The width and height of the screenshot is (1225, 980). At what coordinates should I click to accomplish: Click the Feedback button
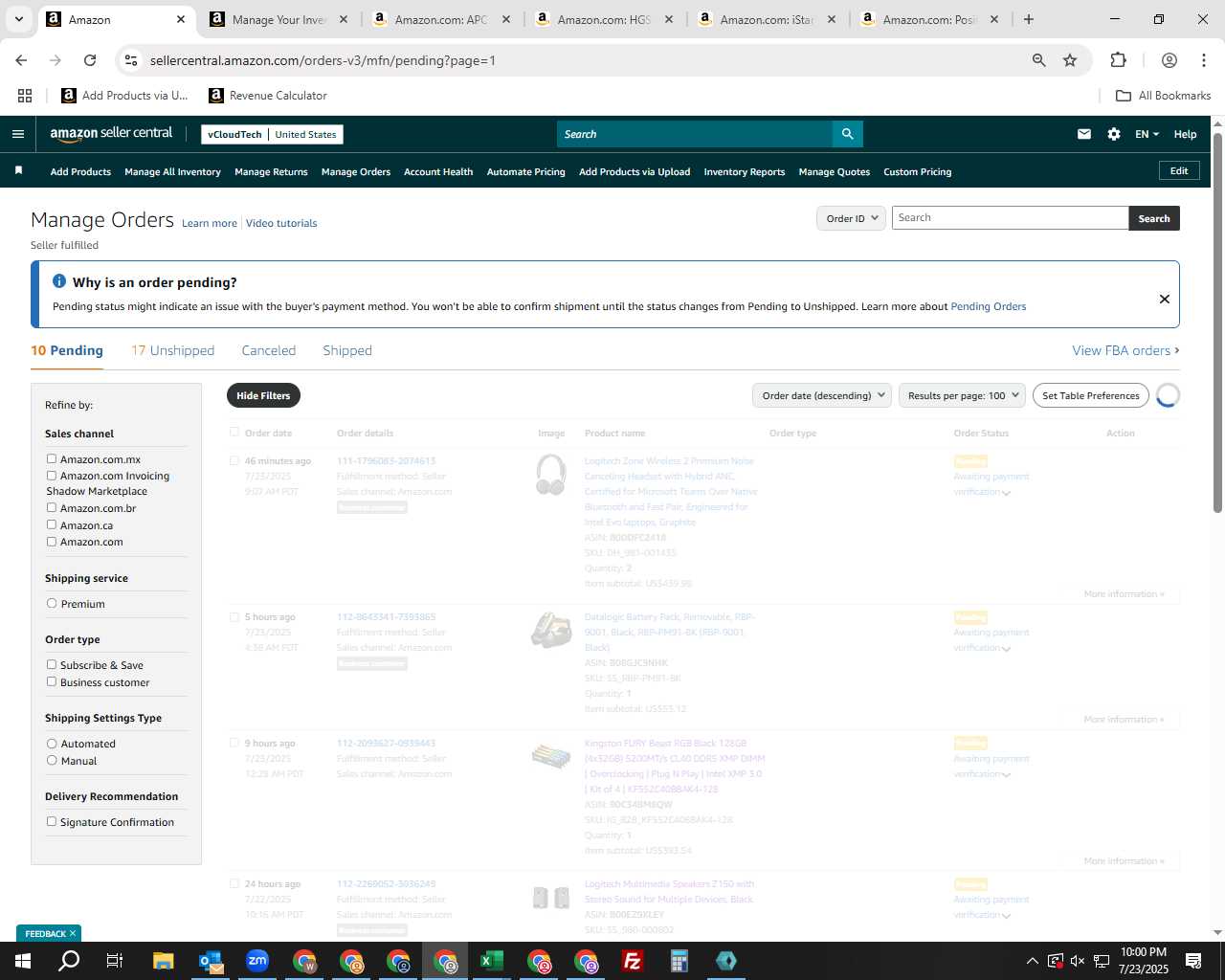49,933
